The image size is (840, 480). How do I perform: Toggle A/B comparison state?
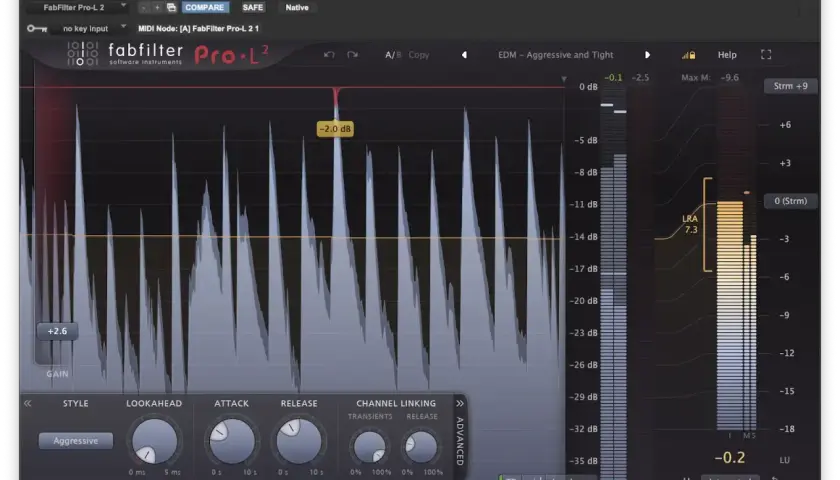point(393,55)
